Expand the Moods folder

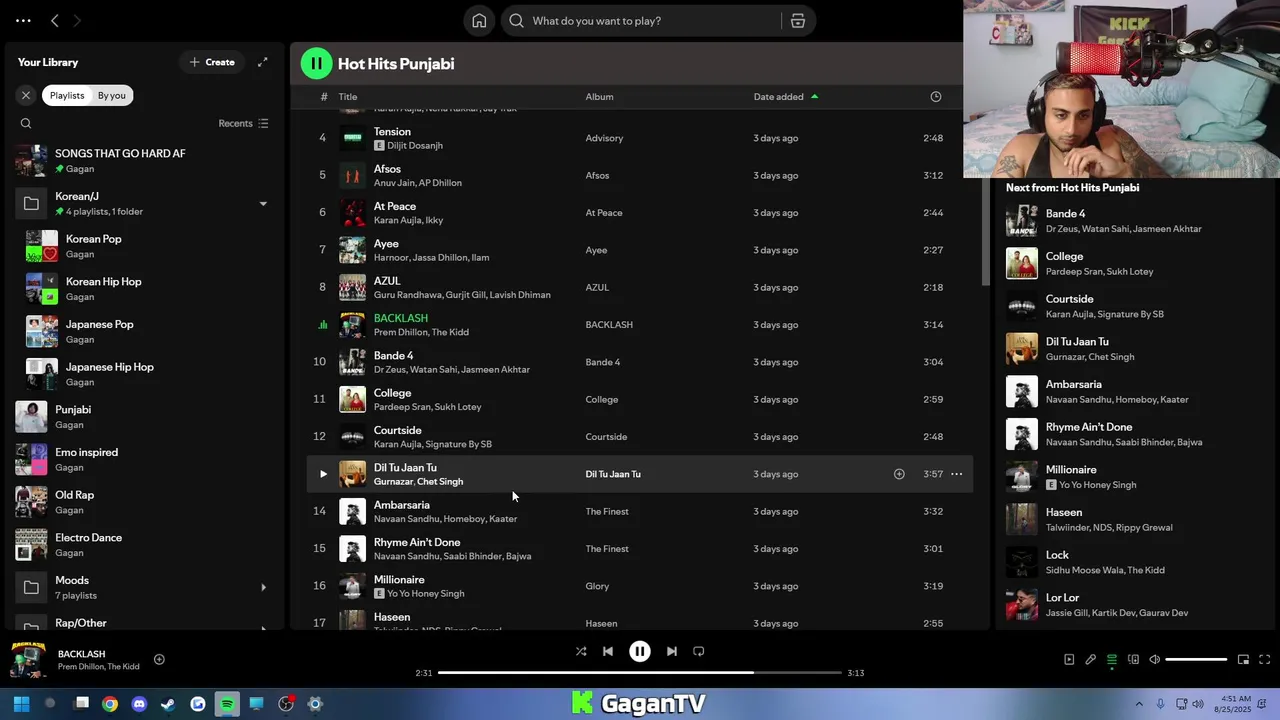pos(263,587)
